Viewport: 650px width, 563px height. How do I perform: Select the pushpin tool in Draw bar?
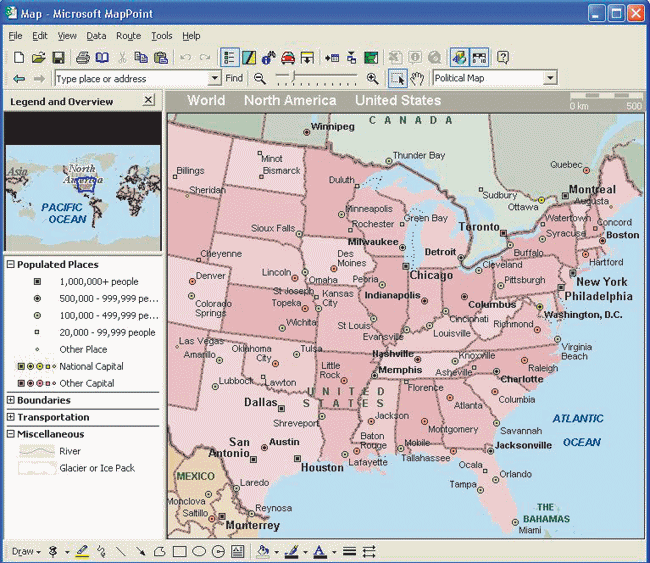coord(53,551)
